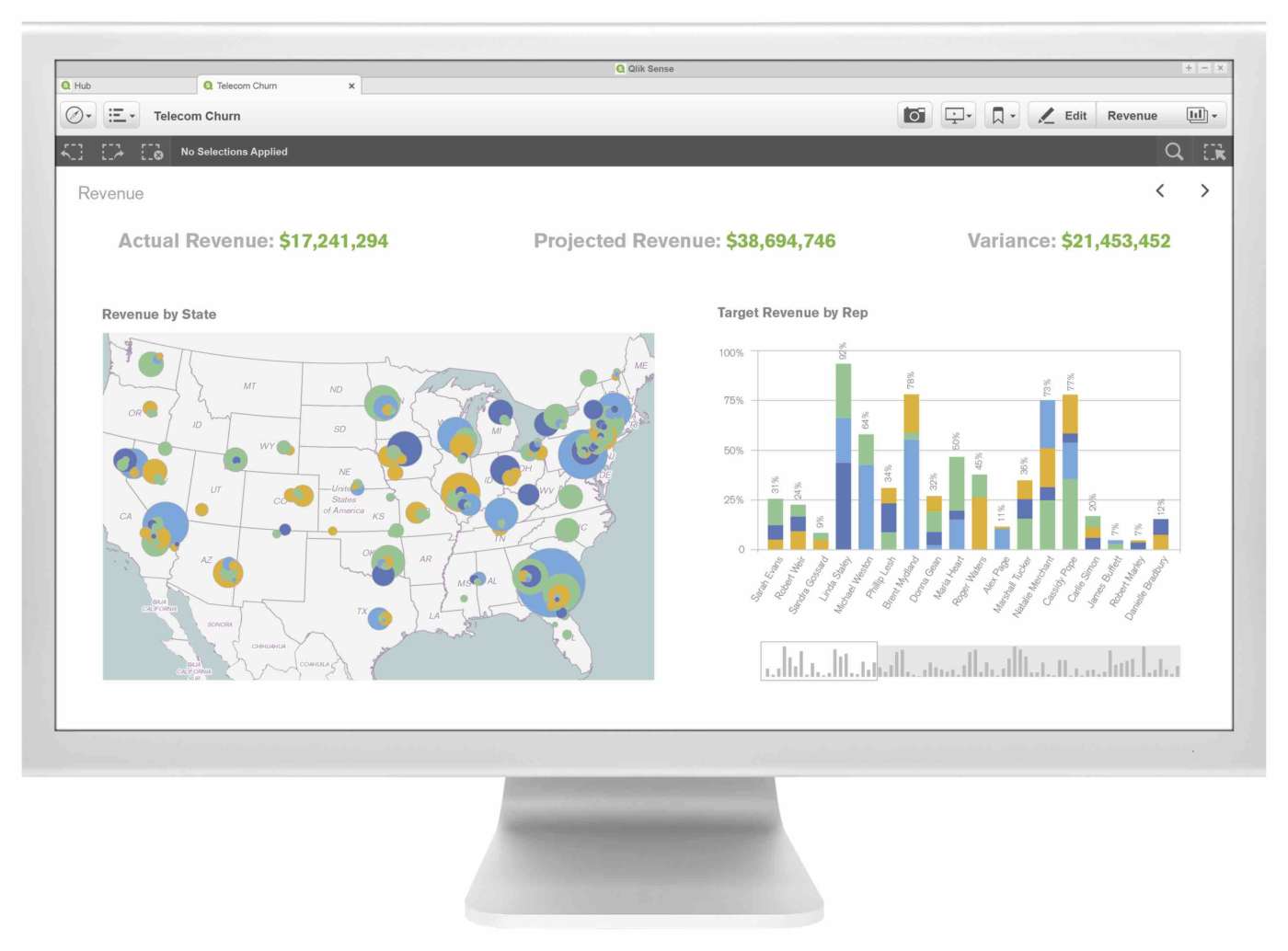Take a snapshot with the camera icon
Screen dimensions: 1288x951
[x=914, y=116]
